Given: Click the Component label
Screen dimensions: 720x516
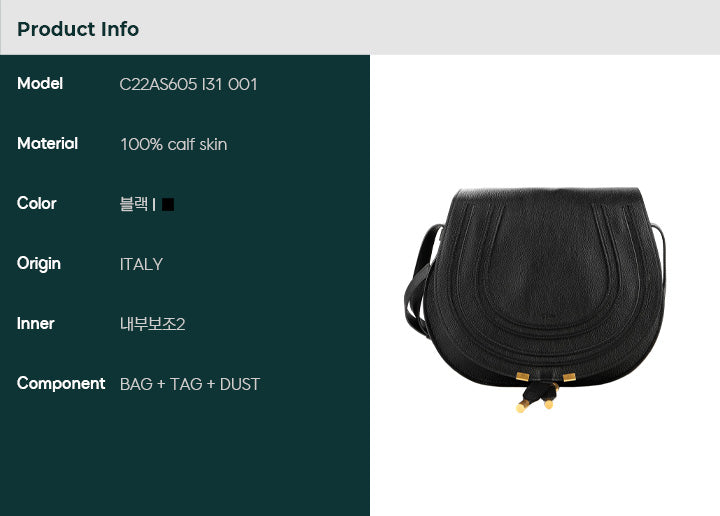Looking at the screenshot, I should pyautogui.click(x=61, y=383).
